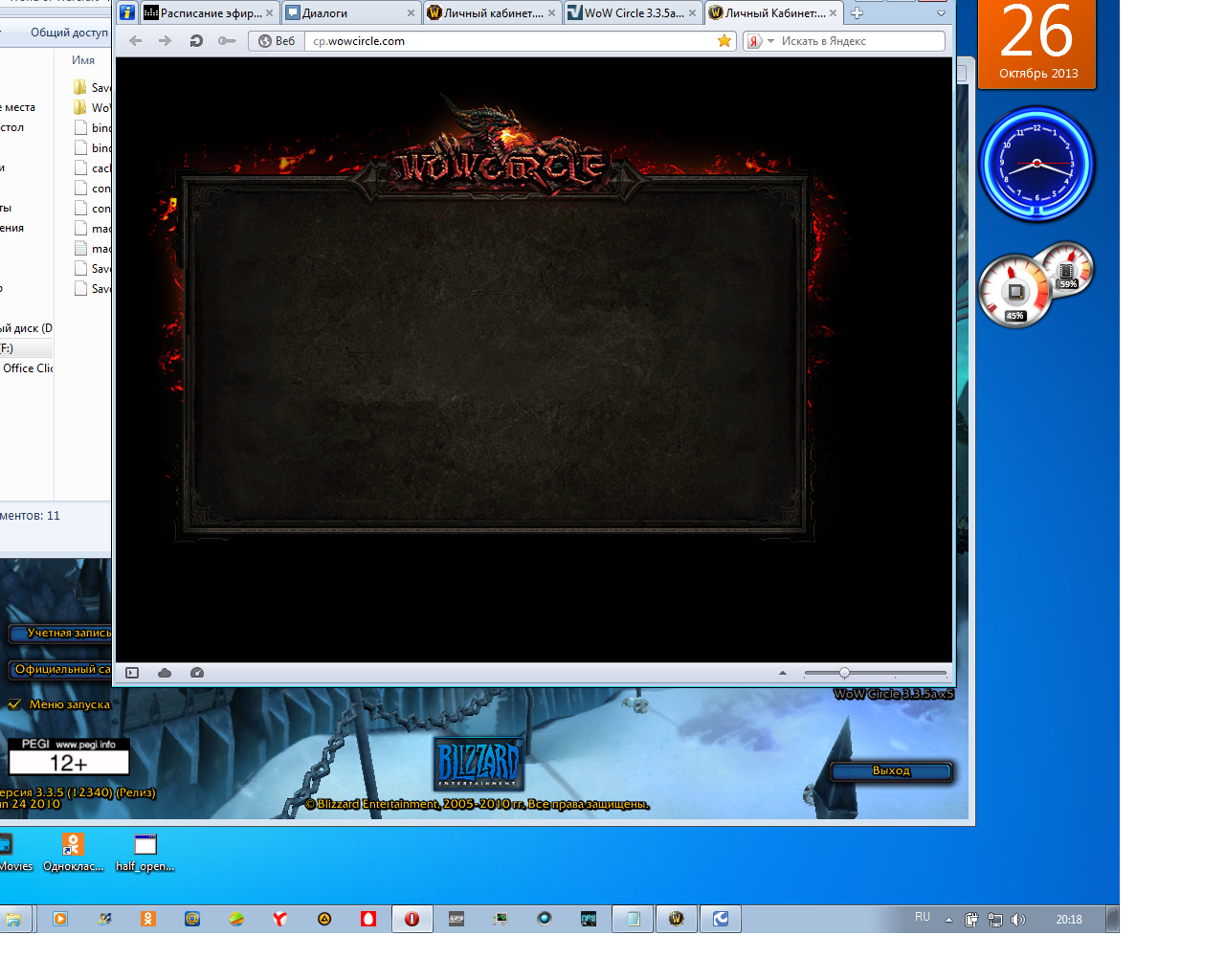Open Windows Explorer from the taskbar
The image size is (1225, 980).
pyautogui.click(x=13, y=919)
